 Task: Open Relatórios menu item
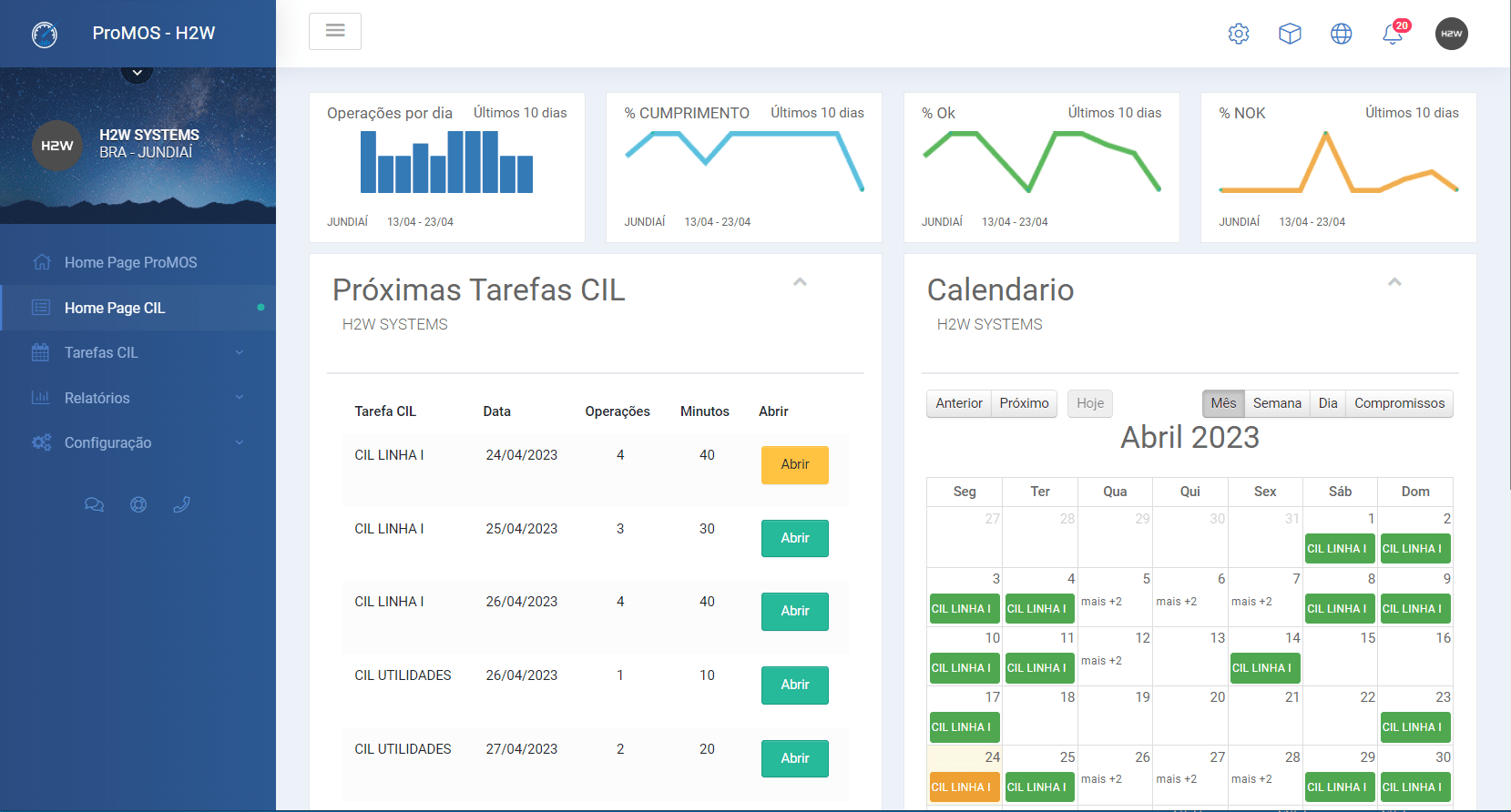(138, 398)
